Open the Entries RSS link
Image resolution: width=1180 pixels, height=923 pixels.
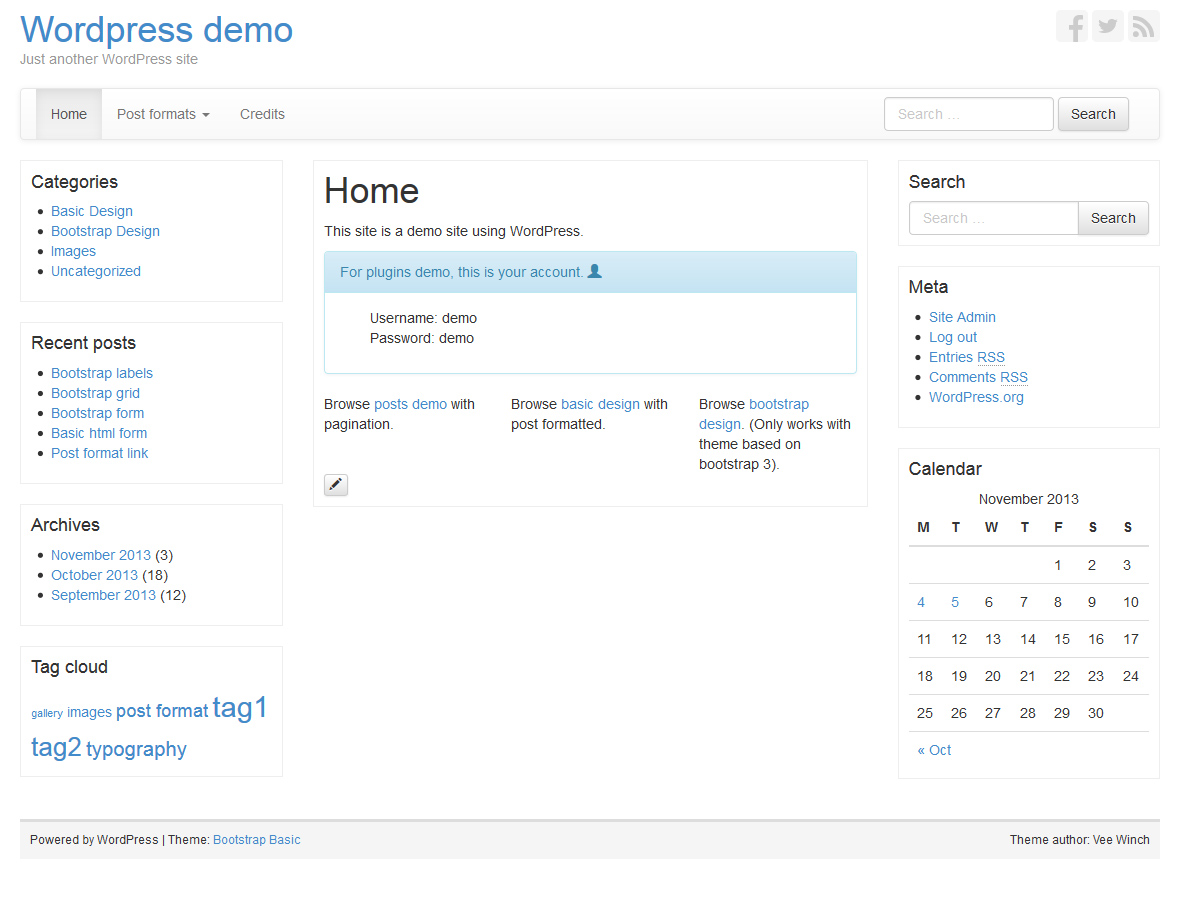pos(966,358)
